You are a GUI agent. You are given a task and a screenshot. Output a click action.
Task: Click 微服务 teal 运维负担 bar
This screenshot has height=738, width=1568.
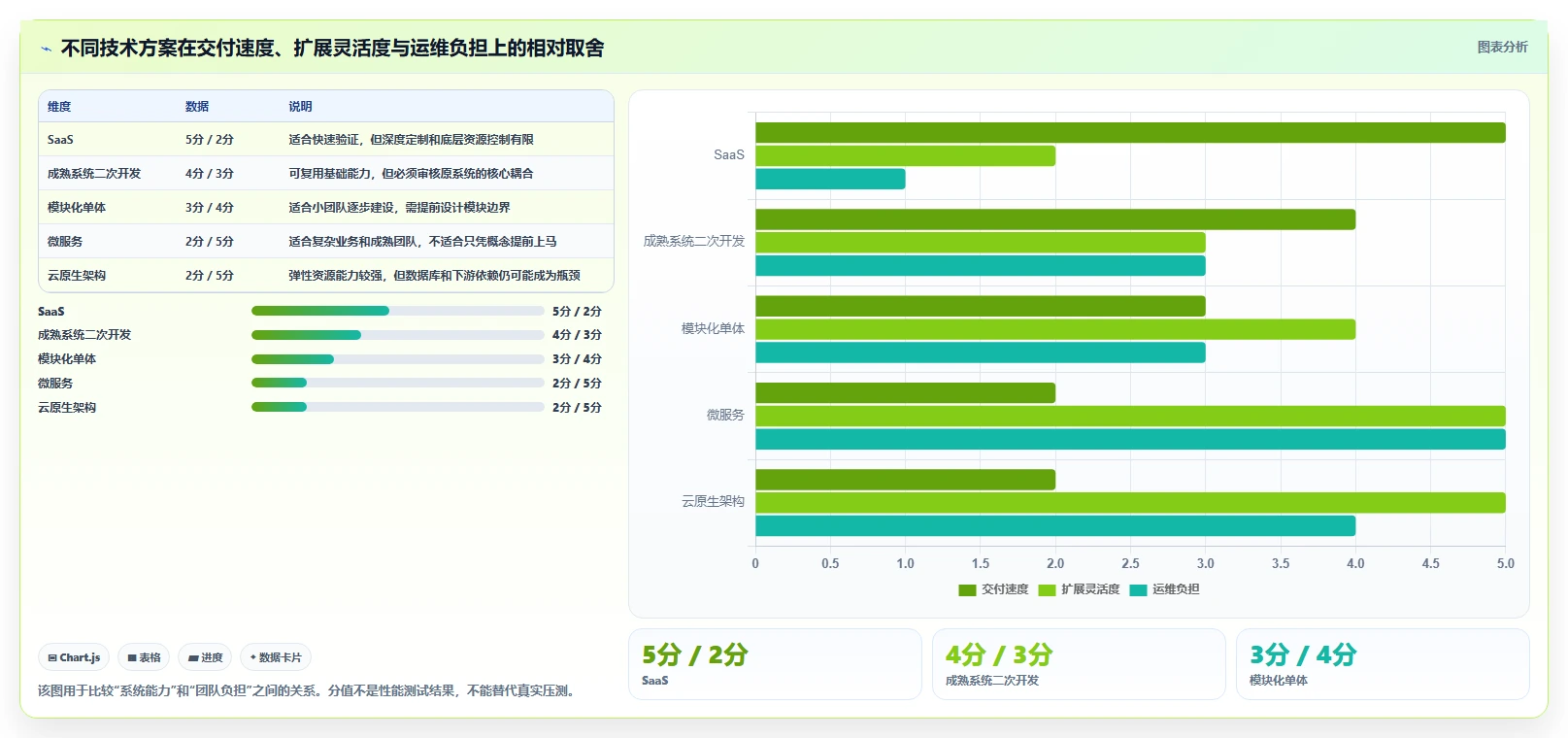coord(1130,439)
